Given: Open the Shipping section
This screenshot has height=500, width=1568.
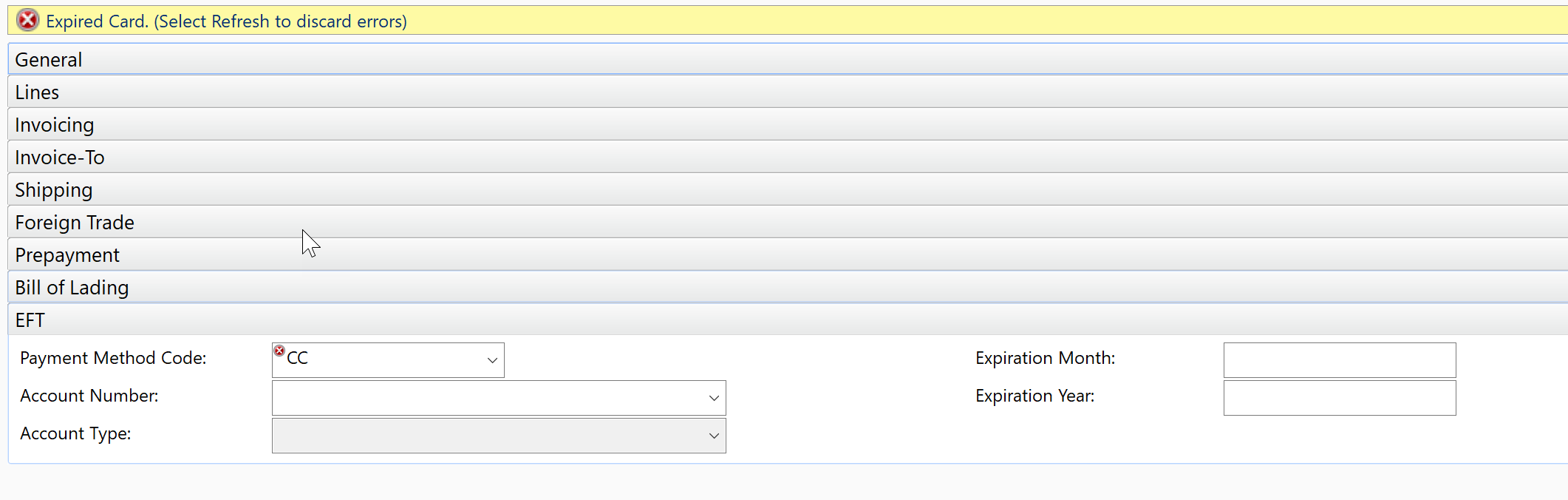Looking at the screenshot, I should [x=788, y=189].
